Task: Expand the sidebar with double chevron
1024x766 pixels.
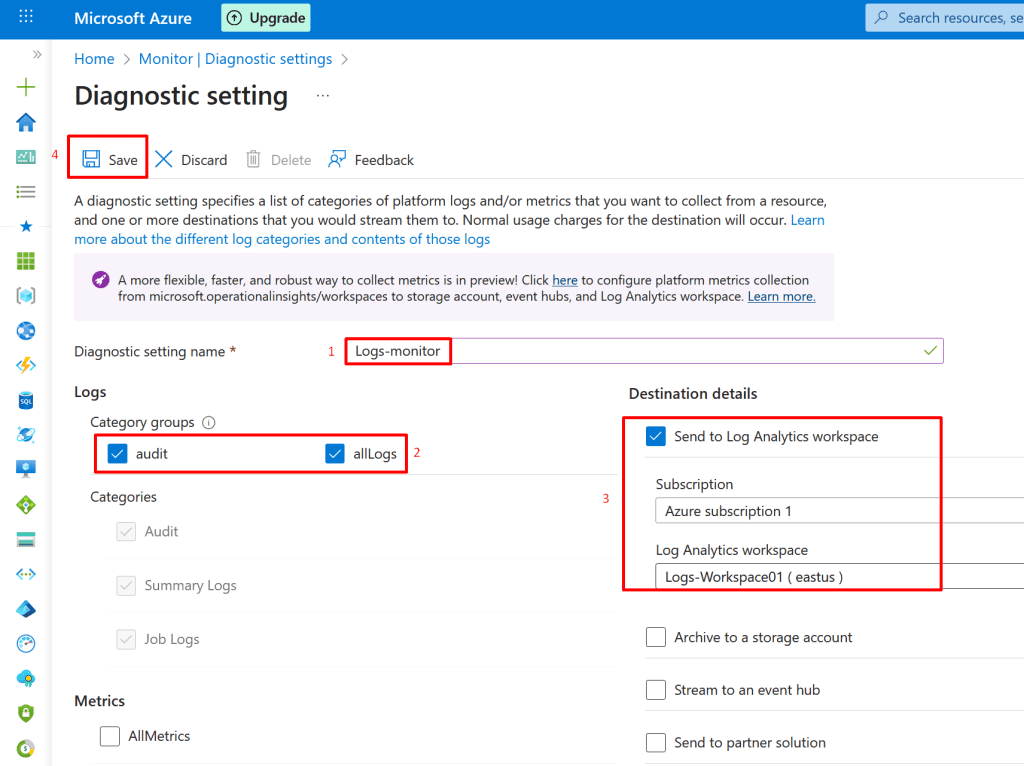Action: pos(37,54)
